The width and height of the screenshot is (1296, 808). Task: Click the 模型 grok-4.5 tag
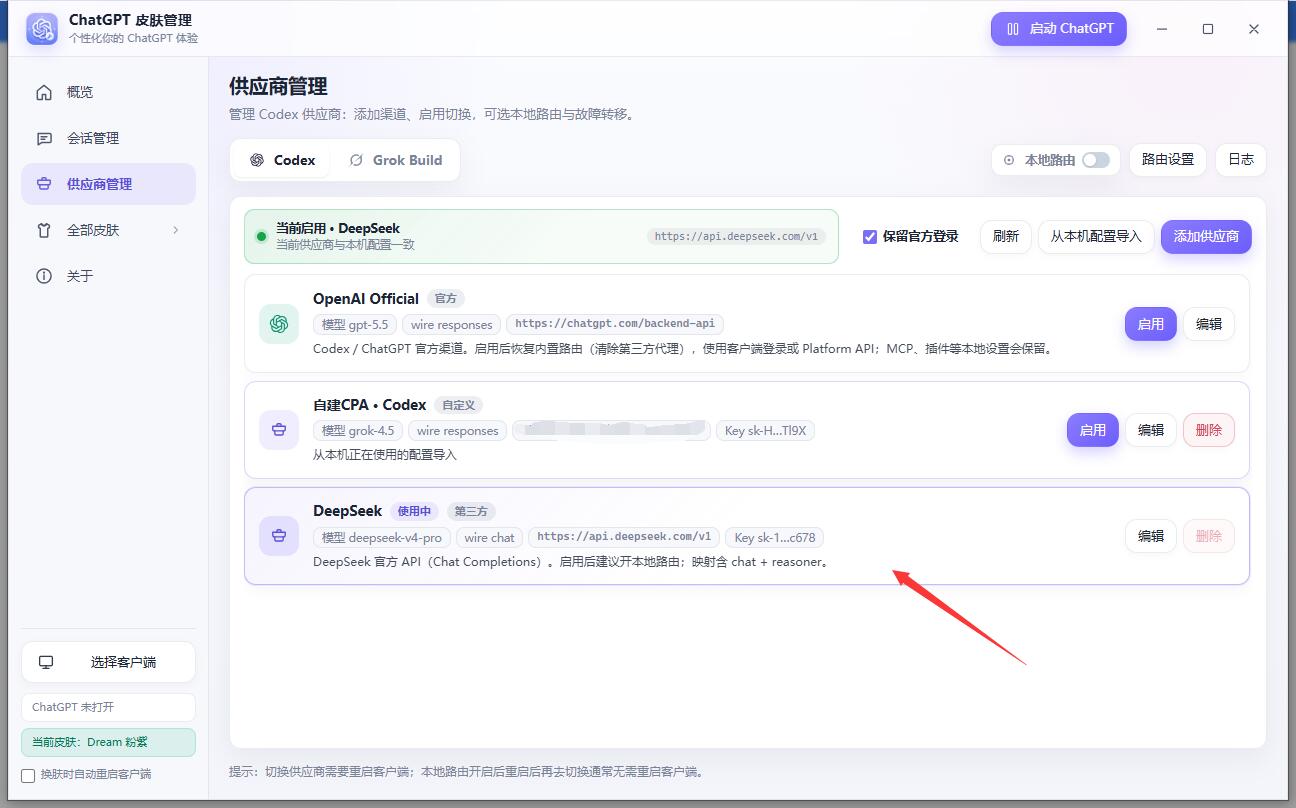pyautogui.click(x=358, y=431)
